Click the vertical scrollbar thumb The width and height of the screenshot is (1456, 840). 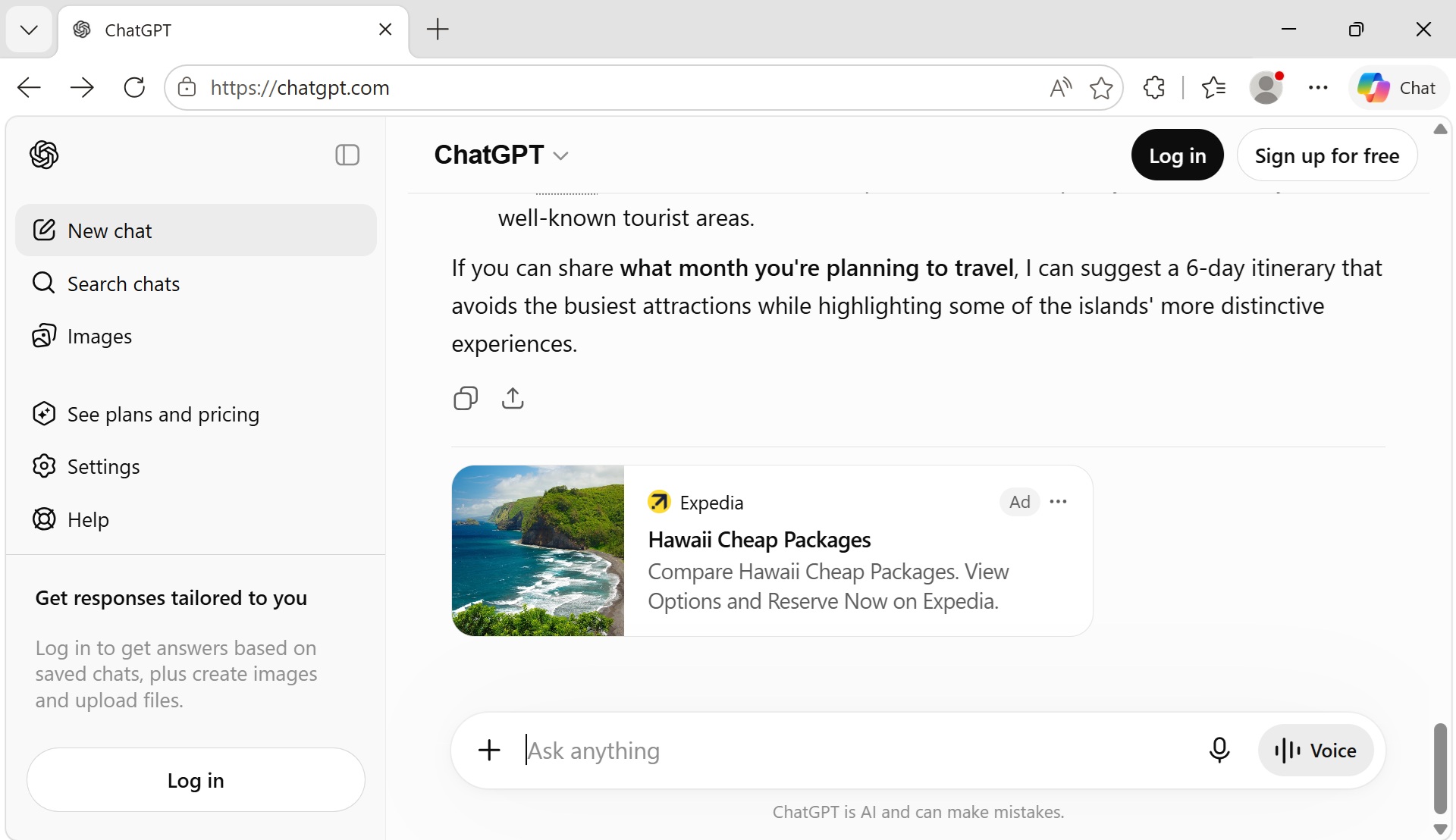(x=1440, y=769)
